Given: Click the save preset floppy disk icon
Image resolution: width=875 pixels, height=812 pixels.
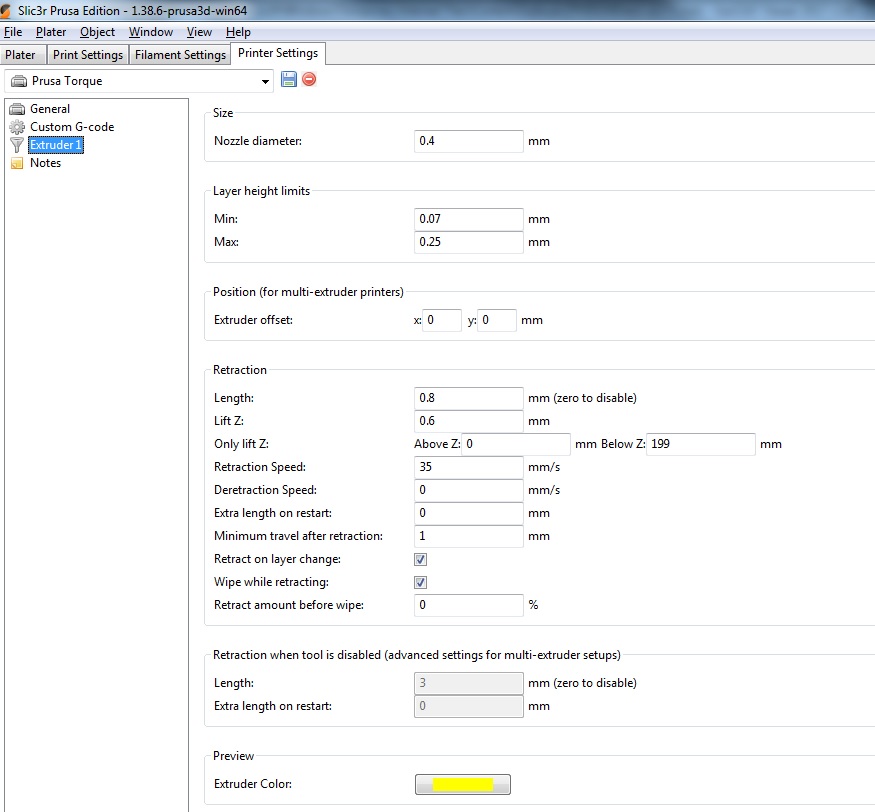Looking at the screenshot, I should pyautogui.click(x=289, y=80).
